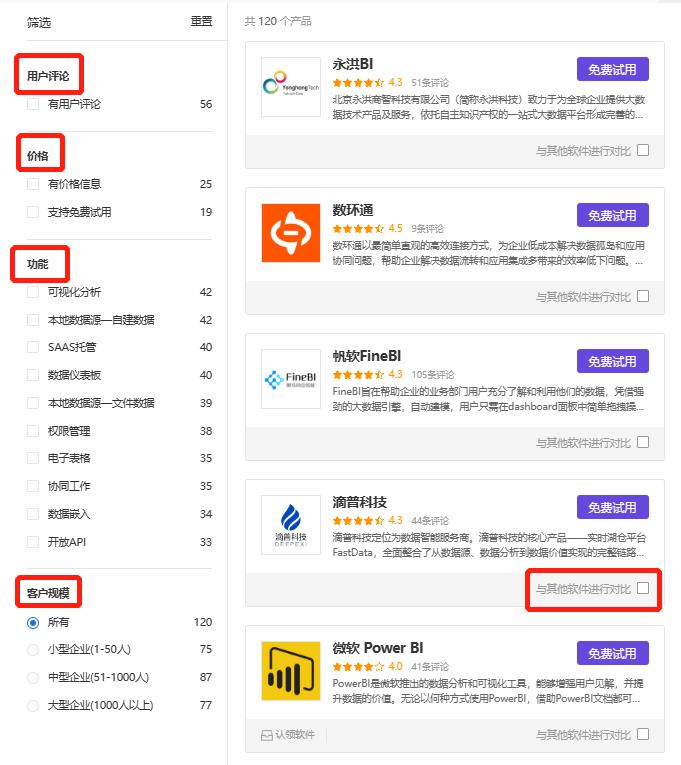Image resolution: width=681 pixels, height=765 pixels.
Task: Enable the 数据仪表板 filter
Action: [33, 375]
